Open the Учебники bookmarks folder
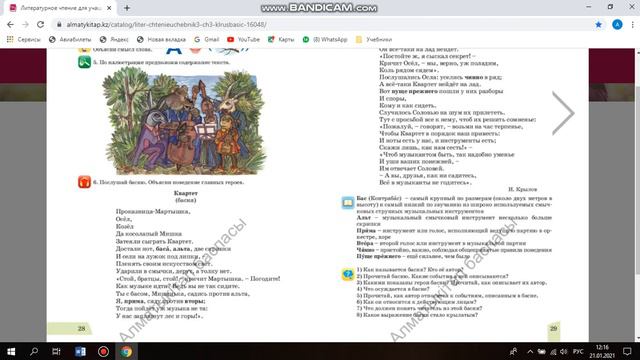640x360 pixels. click(x=374, y=40)
